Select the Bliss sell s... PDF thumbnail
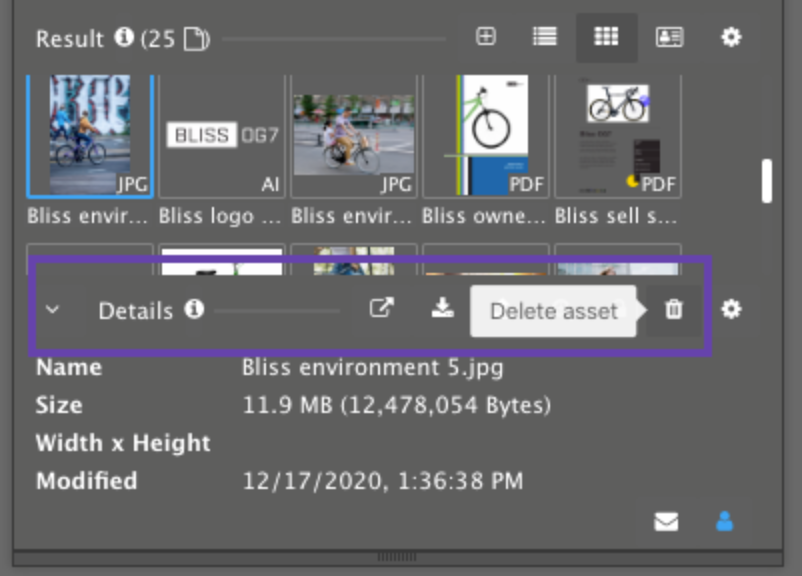 click(x=618, y=136)
